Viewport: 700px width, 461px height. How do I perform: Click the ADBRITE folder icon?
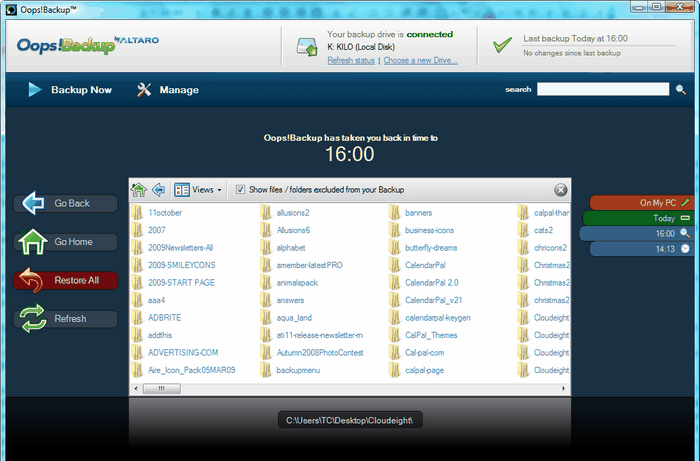coord(137,318)
